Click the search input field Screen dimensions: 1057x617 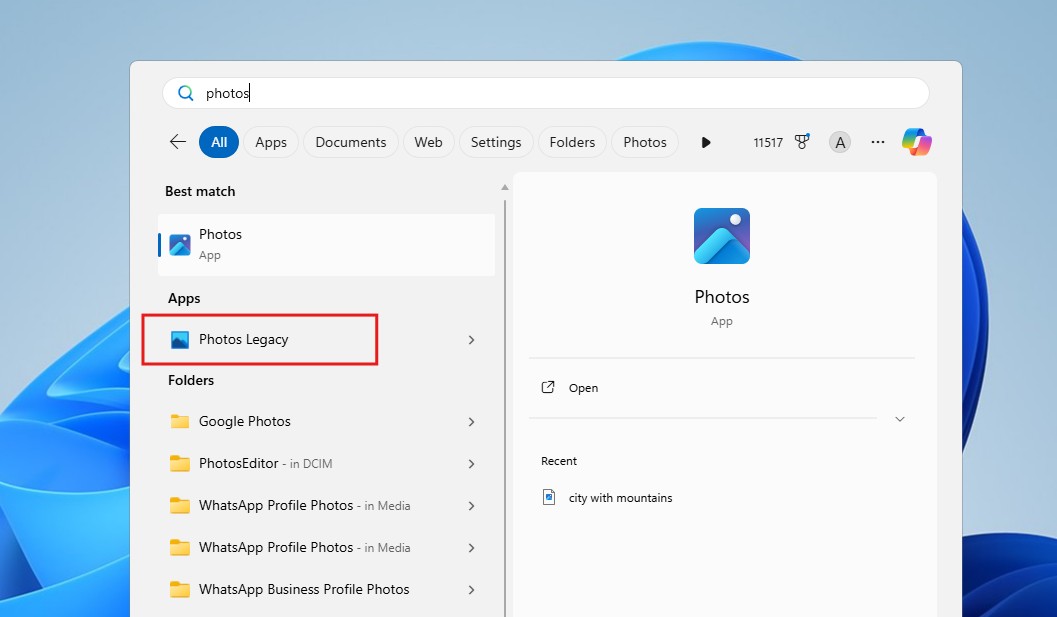tap(500, 92)
